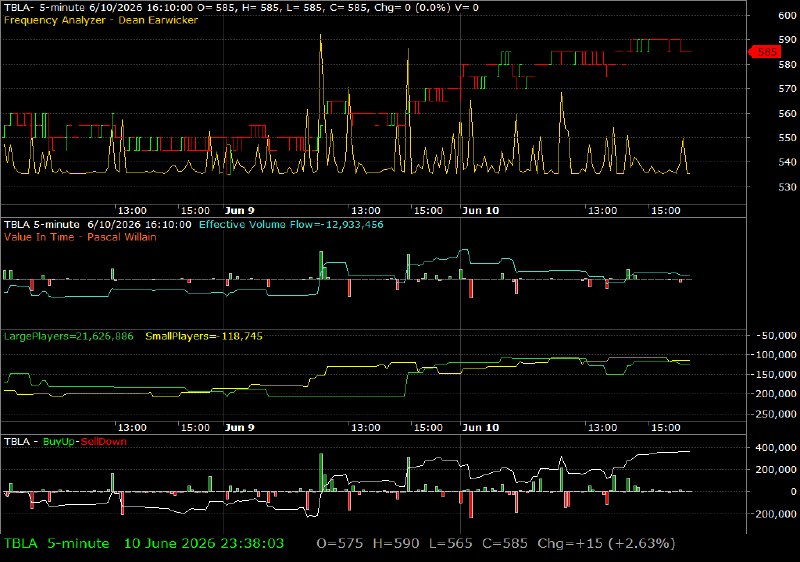Click the -150,000 axis label
This screenshot has height=562, width=800.
[x=774, y=374]
